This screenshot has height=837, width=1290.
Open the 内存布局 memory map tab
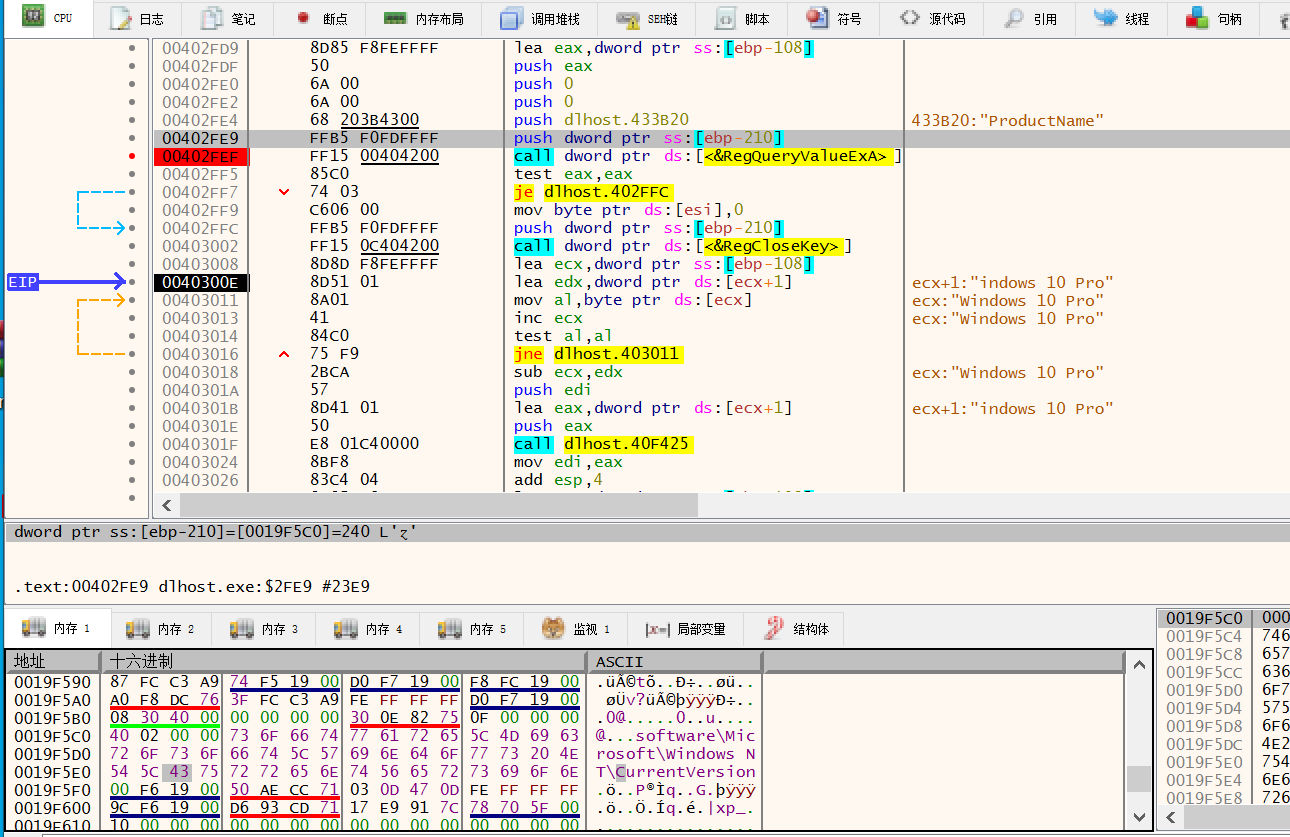pyautogui.click(x=425, y=18)
